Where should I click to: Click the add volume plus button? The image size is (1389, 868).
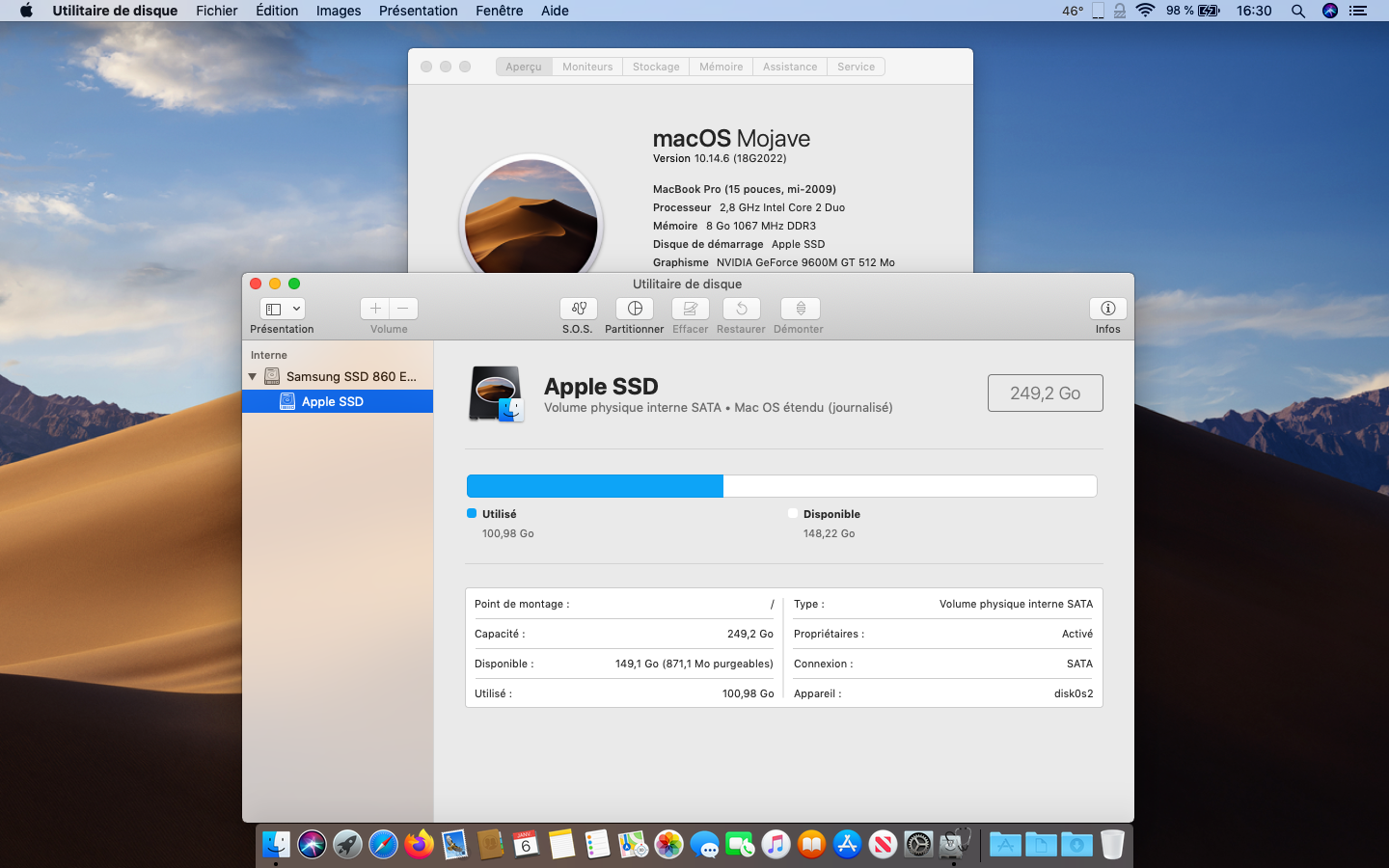pyautogui.click(x=375, y=309)
